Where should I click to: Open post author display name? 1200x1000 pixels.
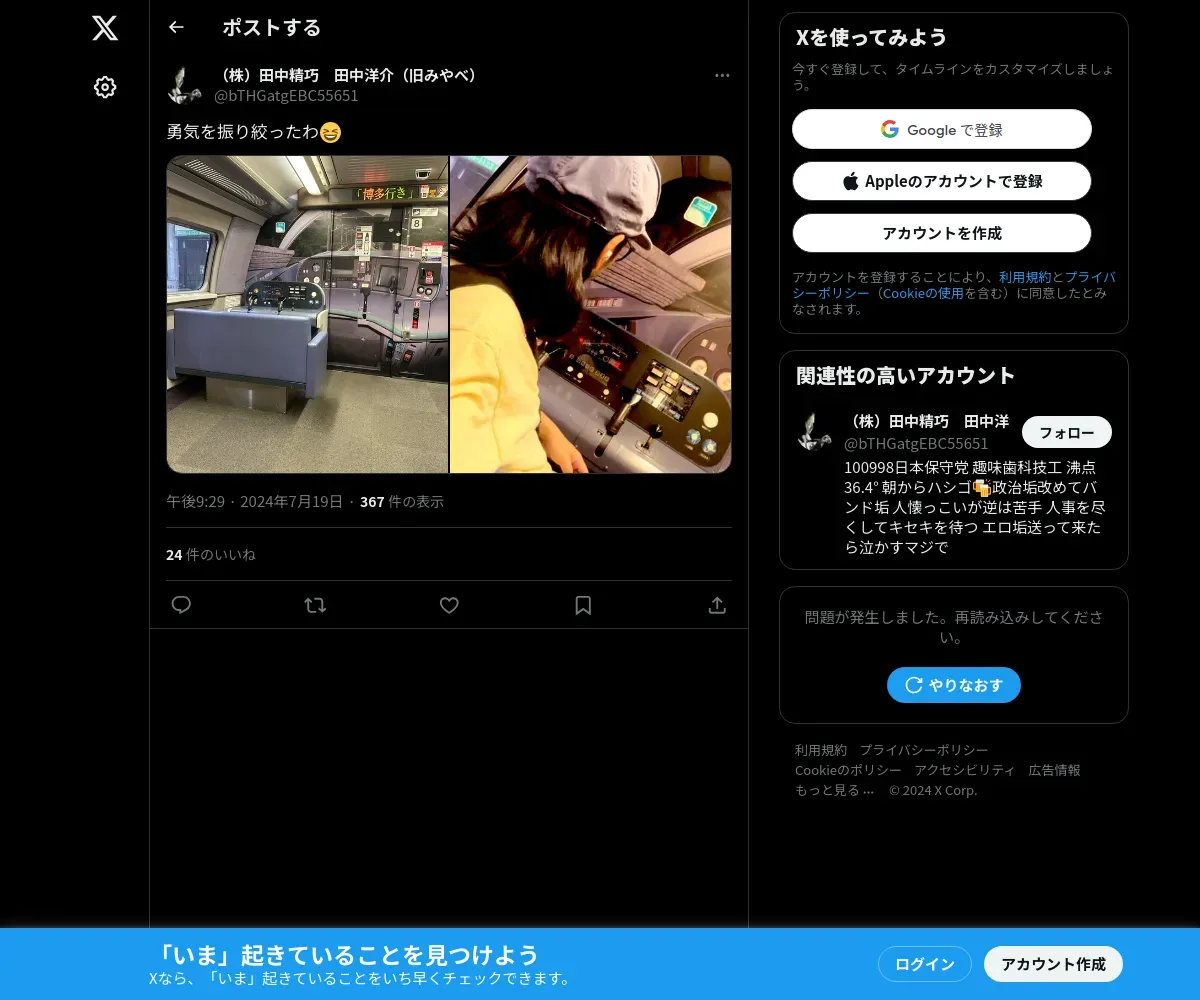(x=349, y=76)
